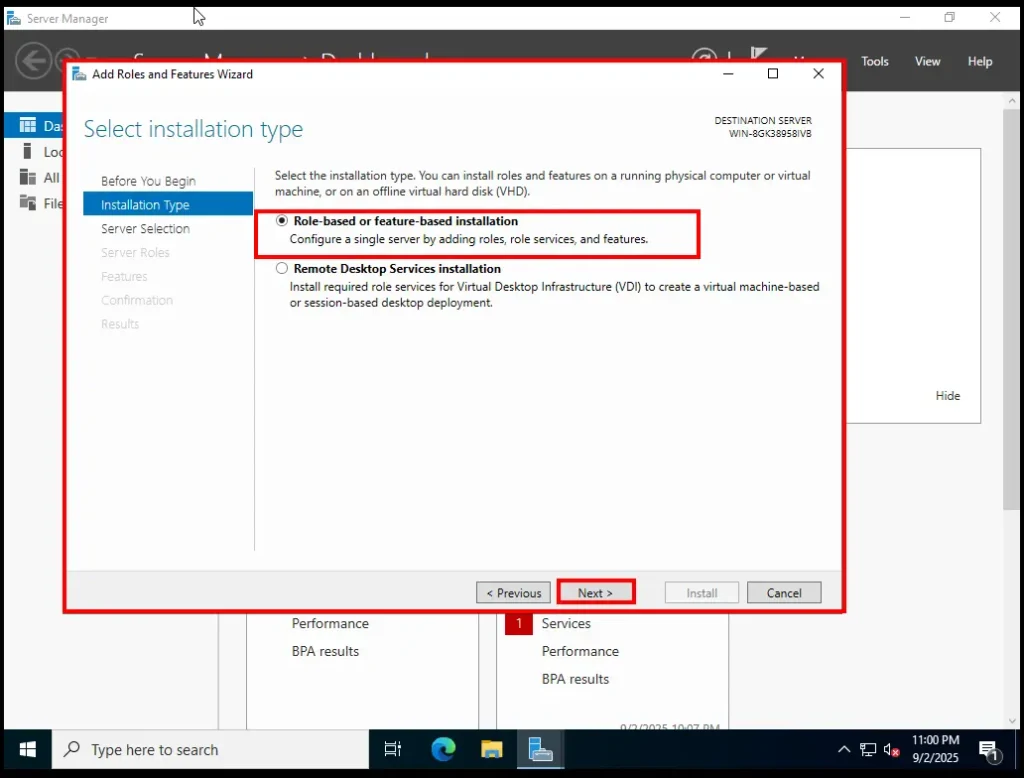
Task: Click the Dashboard icon in Server Manager sidebar
Action: point(27,125)
